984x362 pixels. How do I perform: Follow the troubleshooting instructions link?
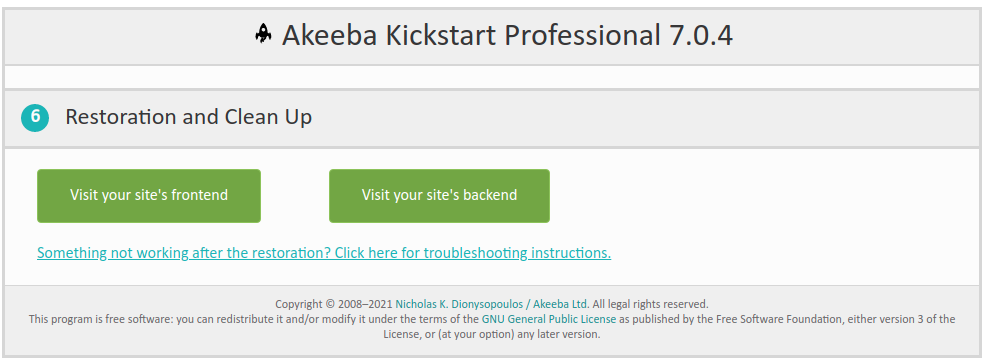324,253
